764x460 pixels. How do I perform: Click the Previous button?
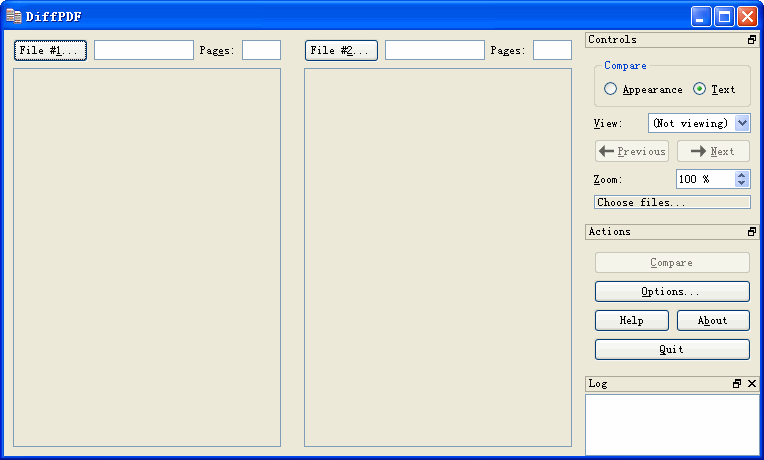[632, 151]
